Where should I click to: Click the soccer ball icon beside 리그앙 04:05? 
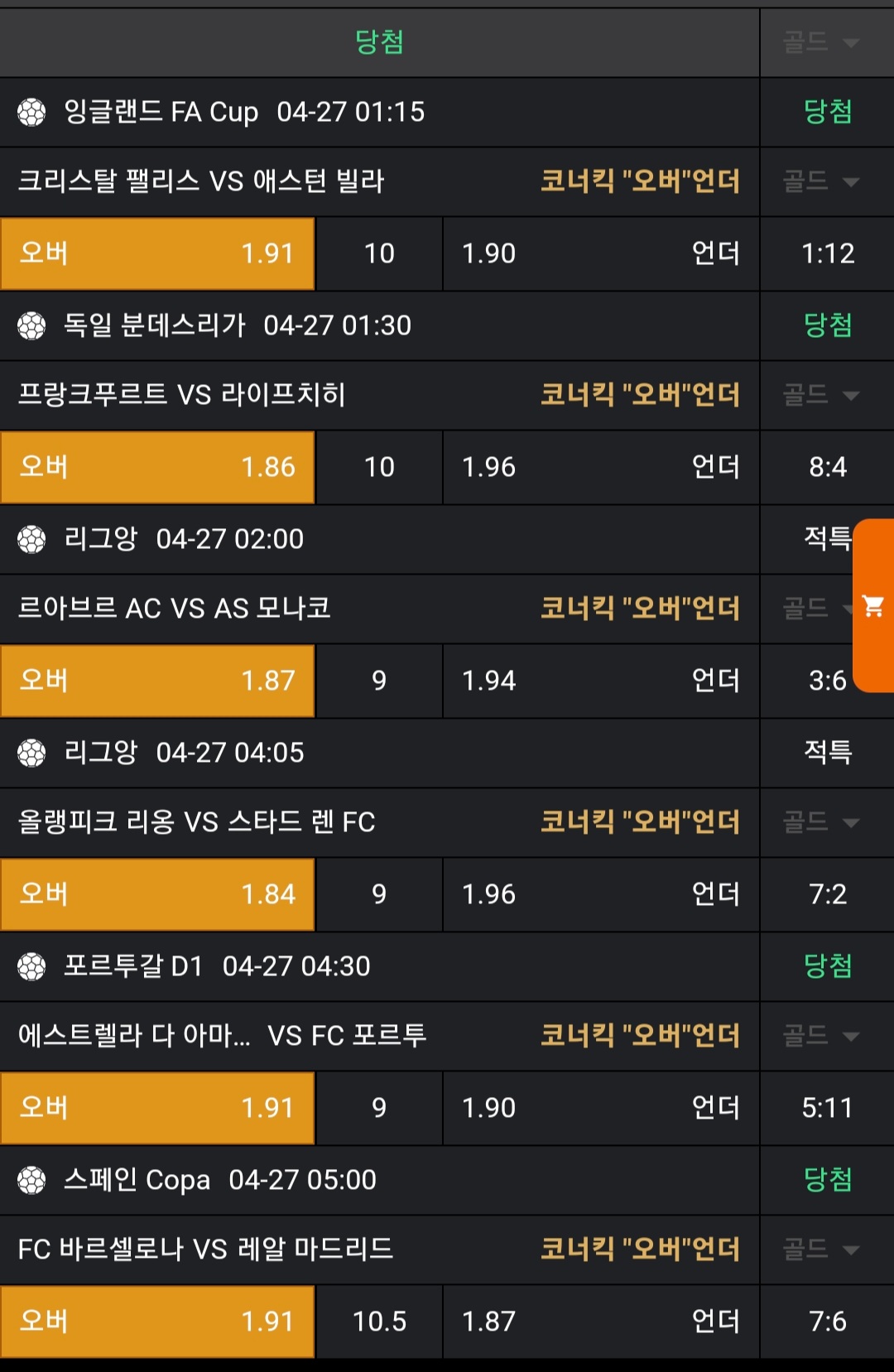tap(31, 753)
